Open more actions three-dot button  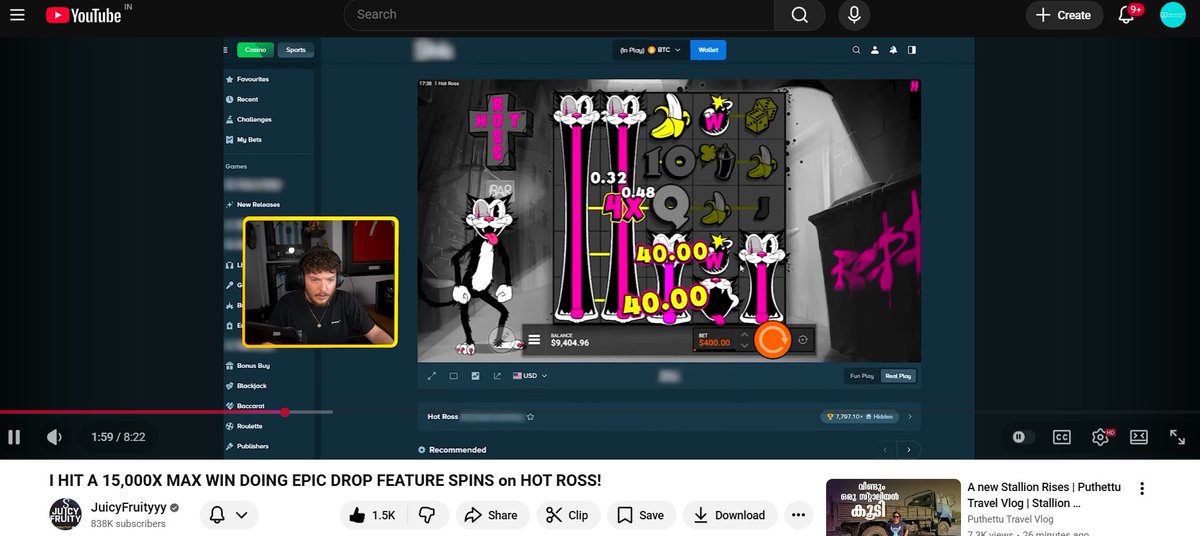point(798,515)
